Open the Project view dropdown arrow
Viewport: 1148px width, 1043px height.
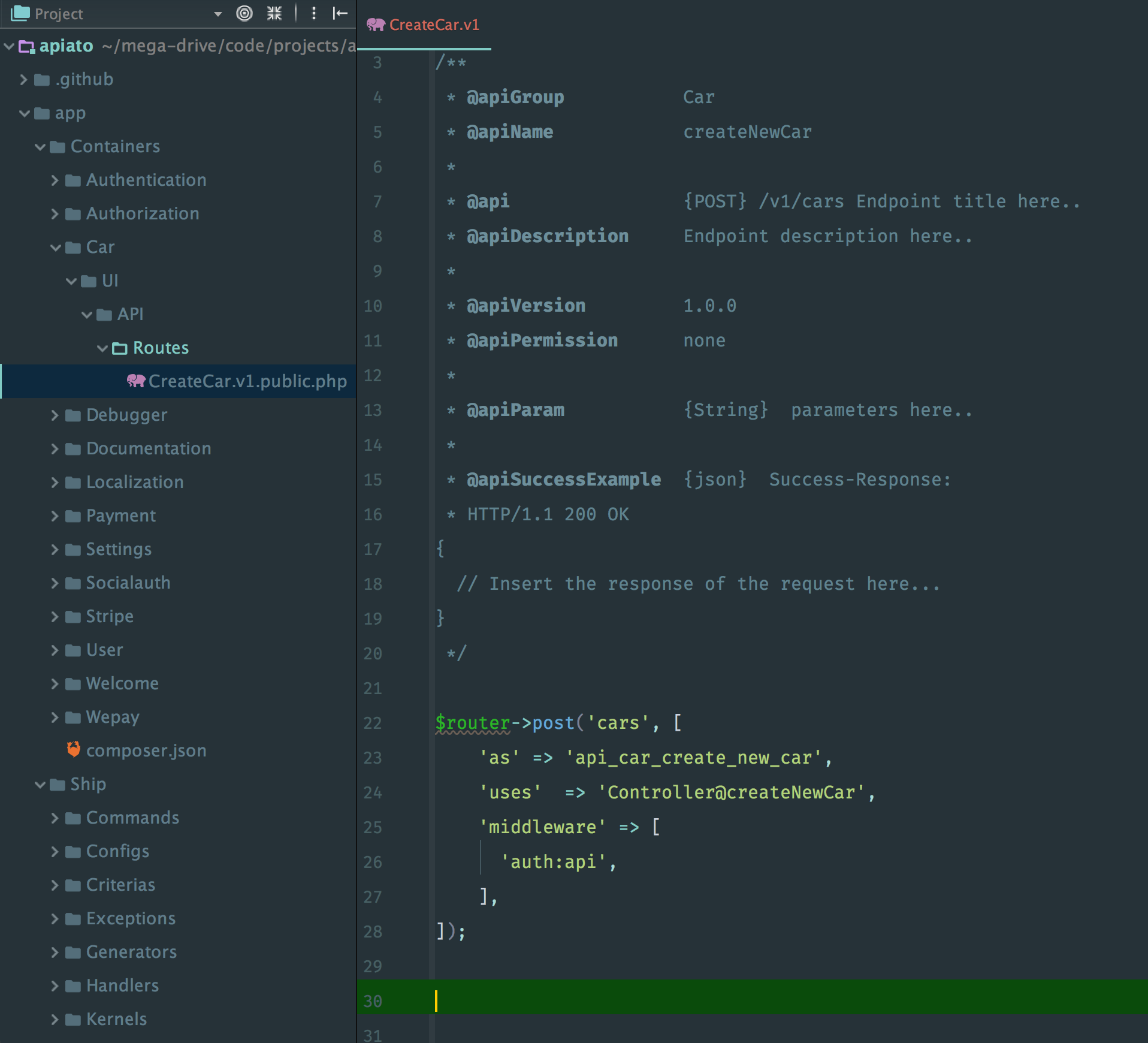coord(217,14)
